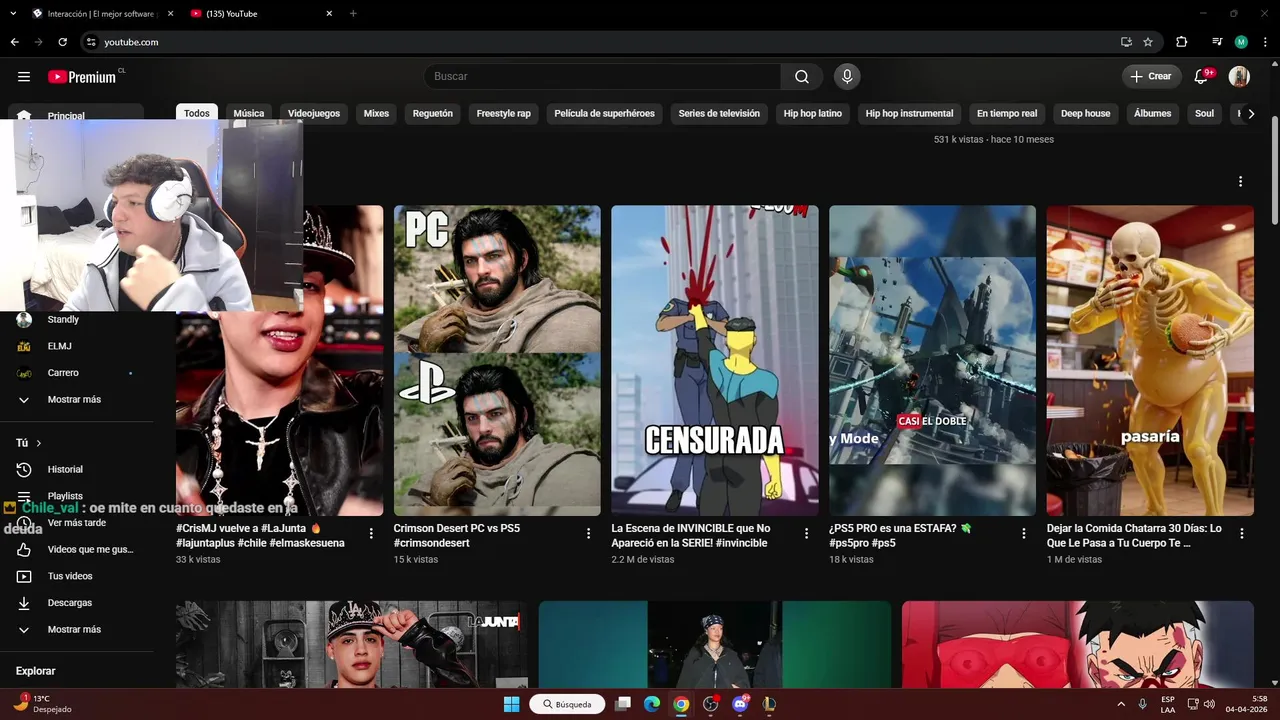Click the Crear button

tap(1151, 76)
